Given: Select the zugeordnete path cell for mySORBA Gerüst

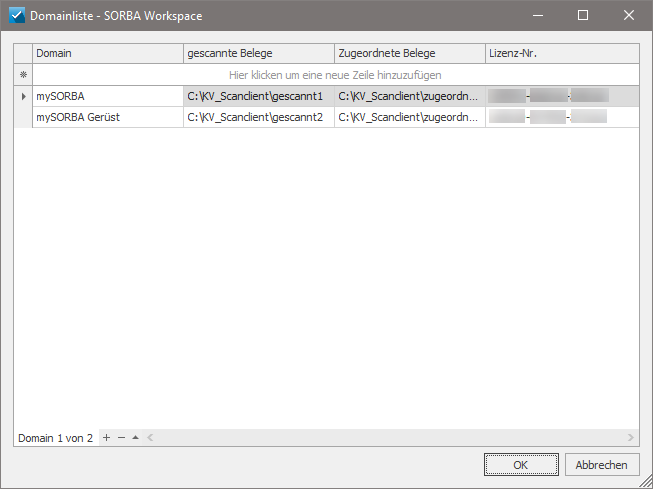Looking at the screenshot, I should coord(410,117).
